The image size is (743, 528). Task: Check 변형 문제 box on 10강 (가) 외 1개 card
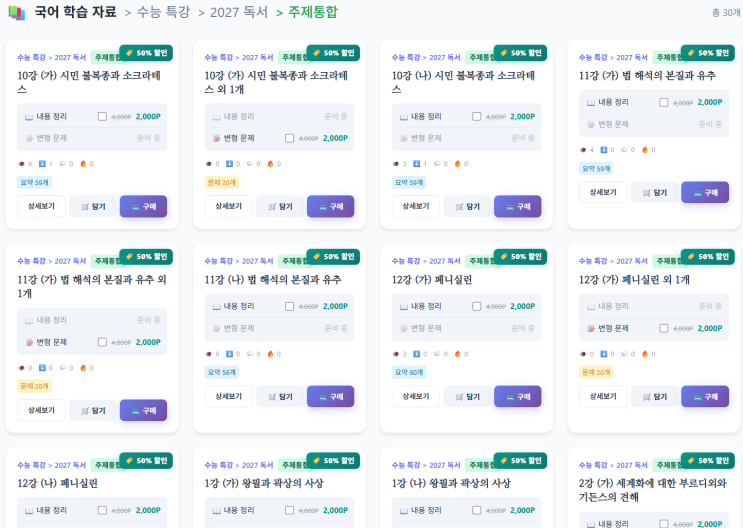pyautogui.click(x=289, y=138)
